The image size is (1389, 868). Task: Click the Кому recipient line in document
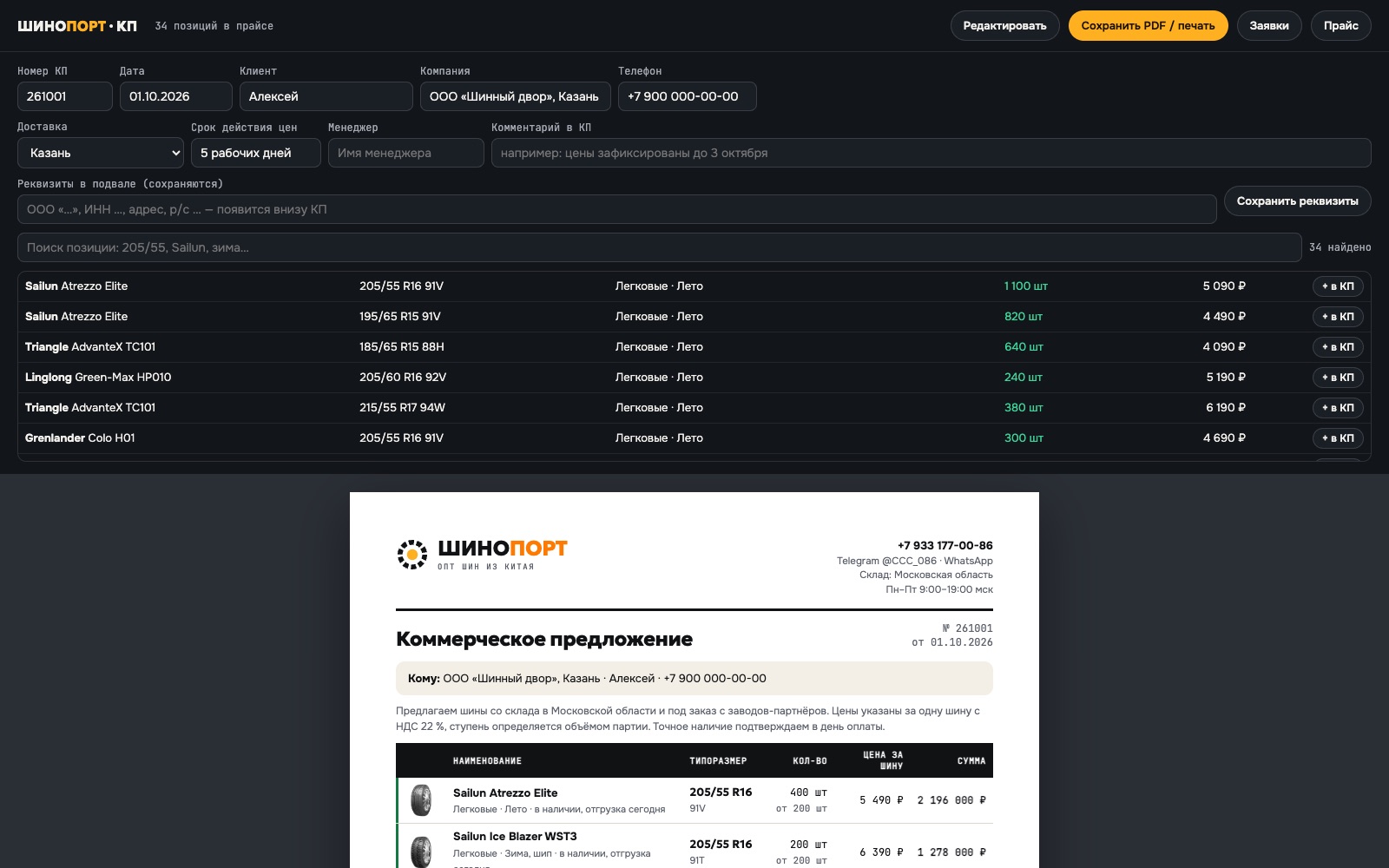click(694, 679)
